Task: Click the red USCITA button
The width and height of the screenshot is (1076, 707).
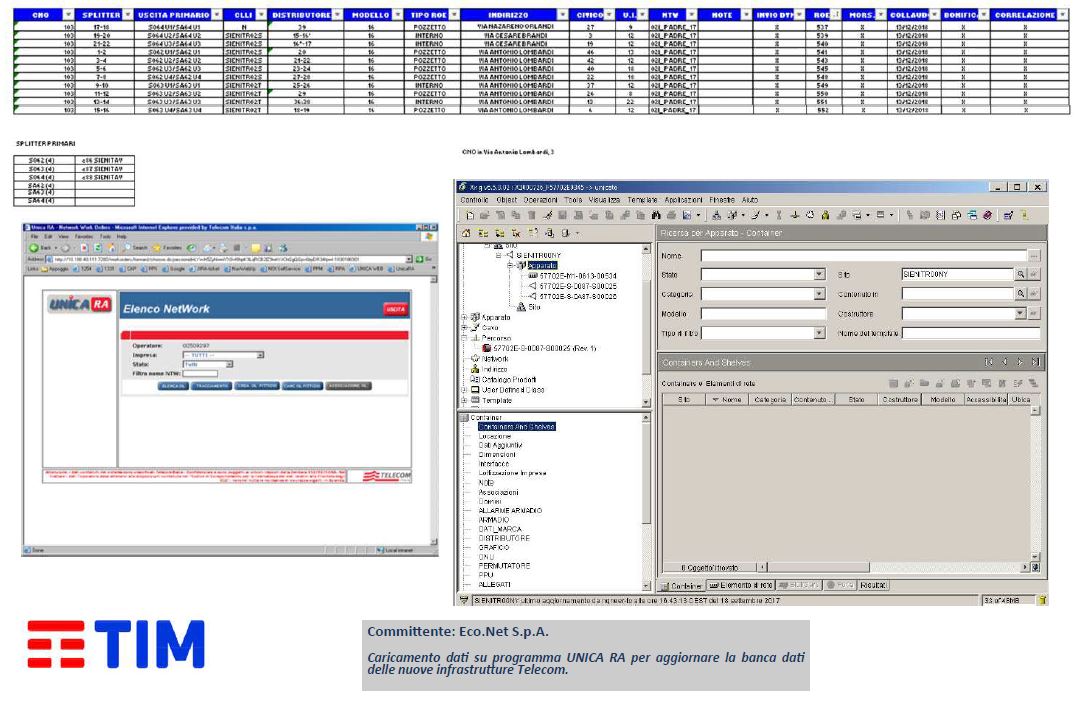Action: click(396, 310)
